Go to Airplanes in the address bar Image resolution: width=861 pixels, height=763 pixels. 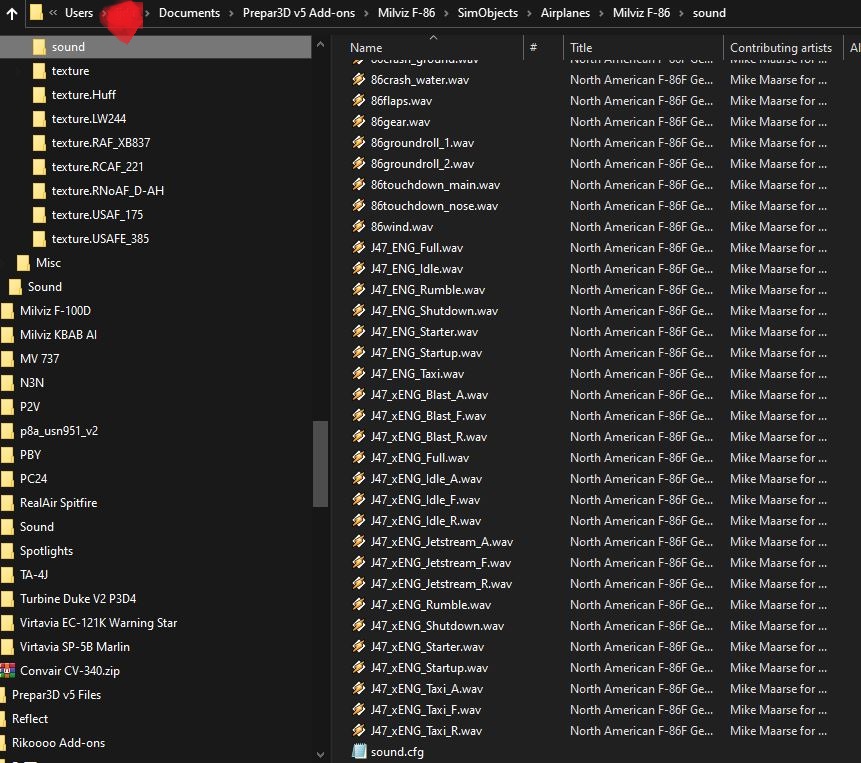coord(565,13)
